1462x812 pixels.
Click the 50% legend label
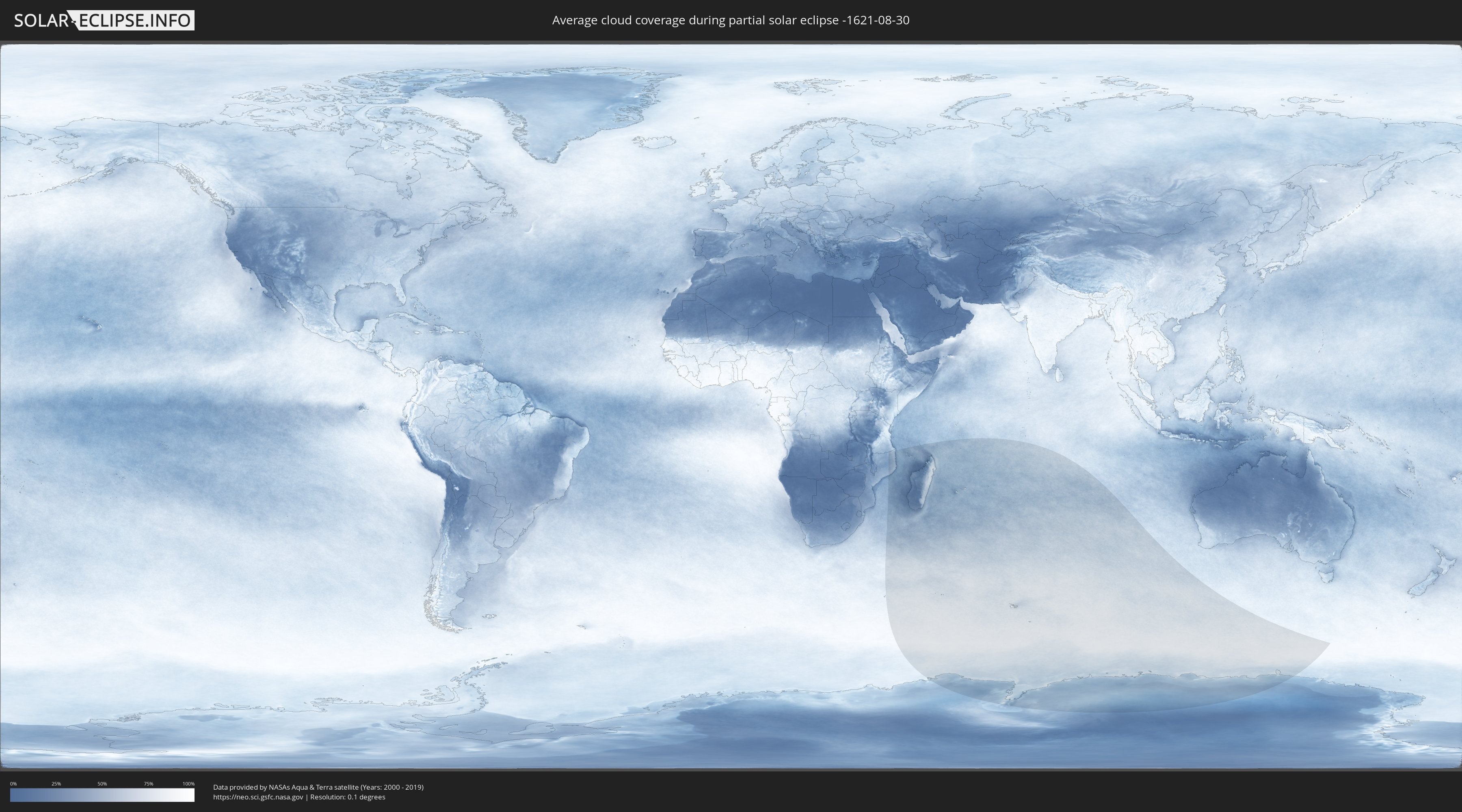tap(102, 784)
